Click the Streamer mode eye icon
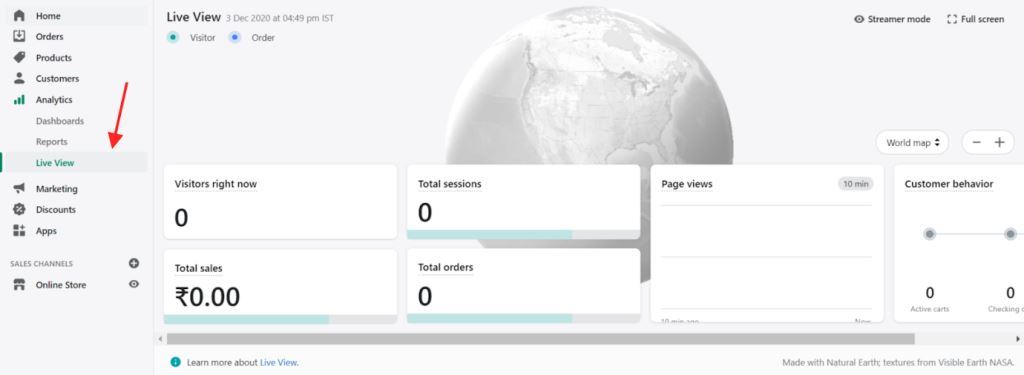This screenshot has width=1024, height=375. click(x=859, y=19)
